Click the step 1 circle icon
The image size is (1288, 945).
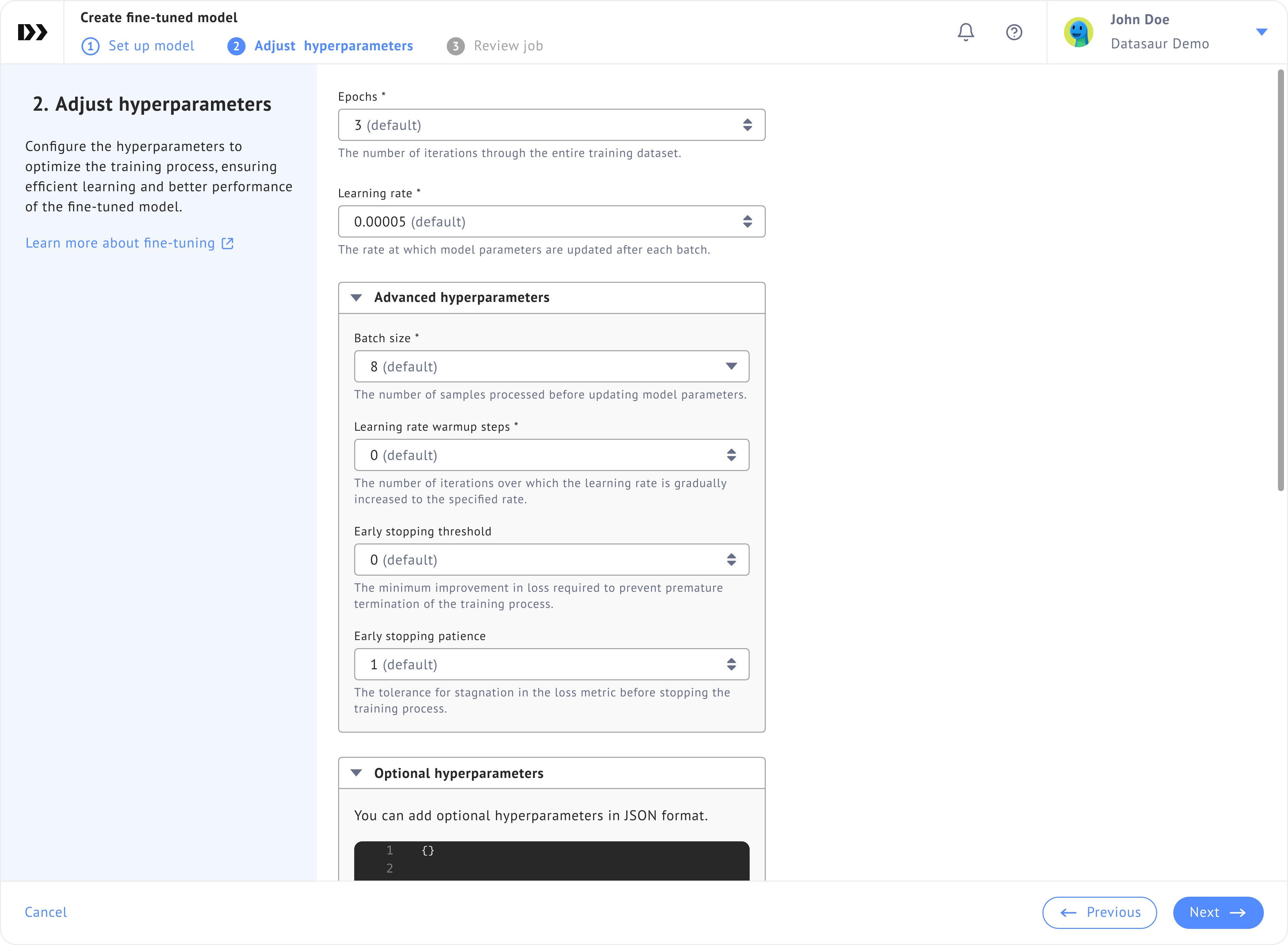pyautogui.click(x=90, y=46)
